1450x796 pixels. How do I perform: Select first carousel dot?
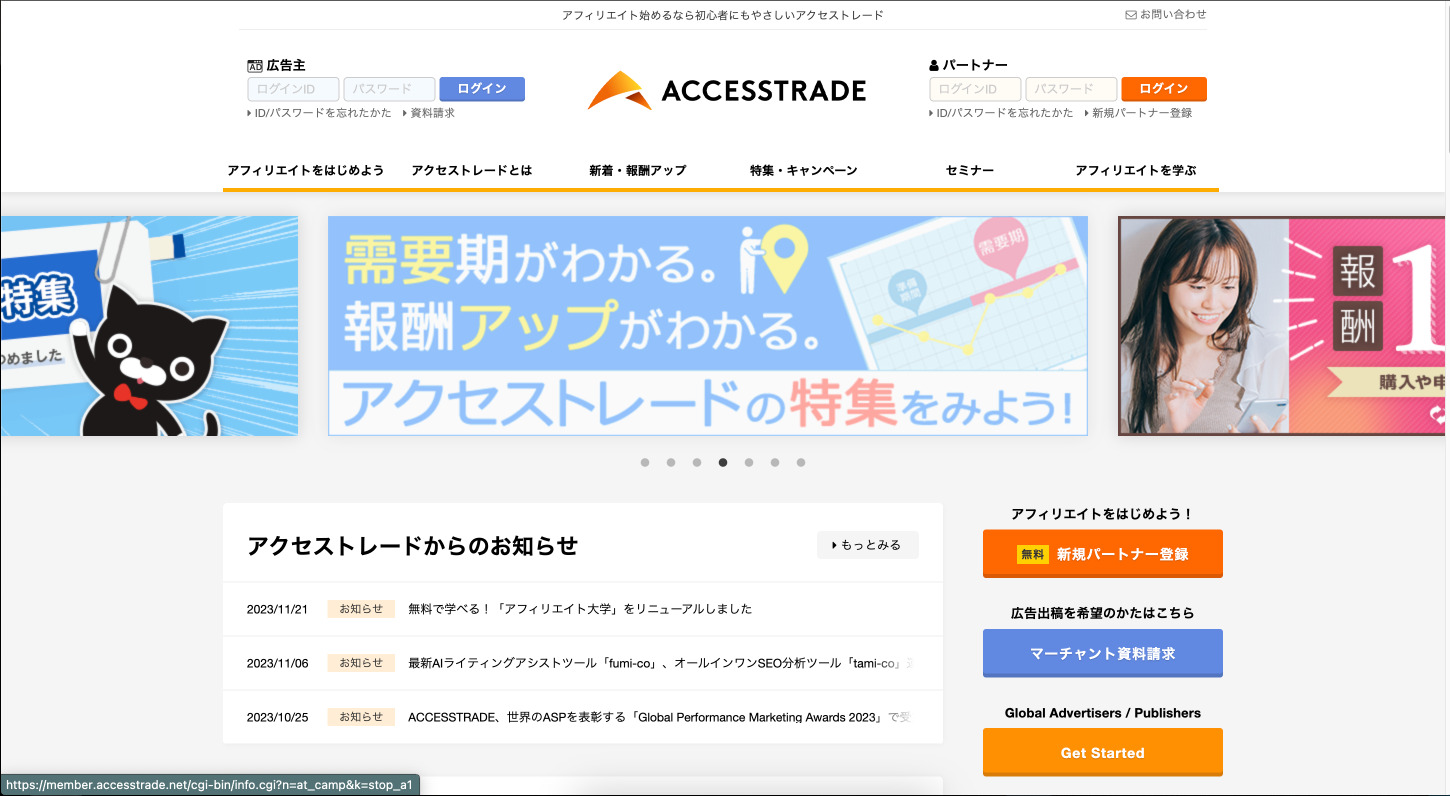pos(645,462)
